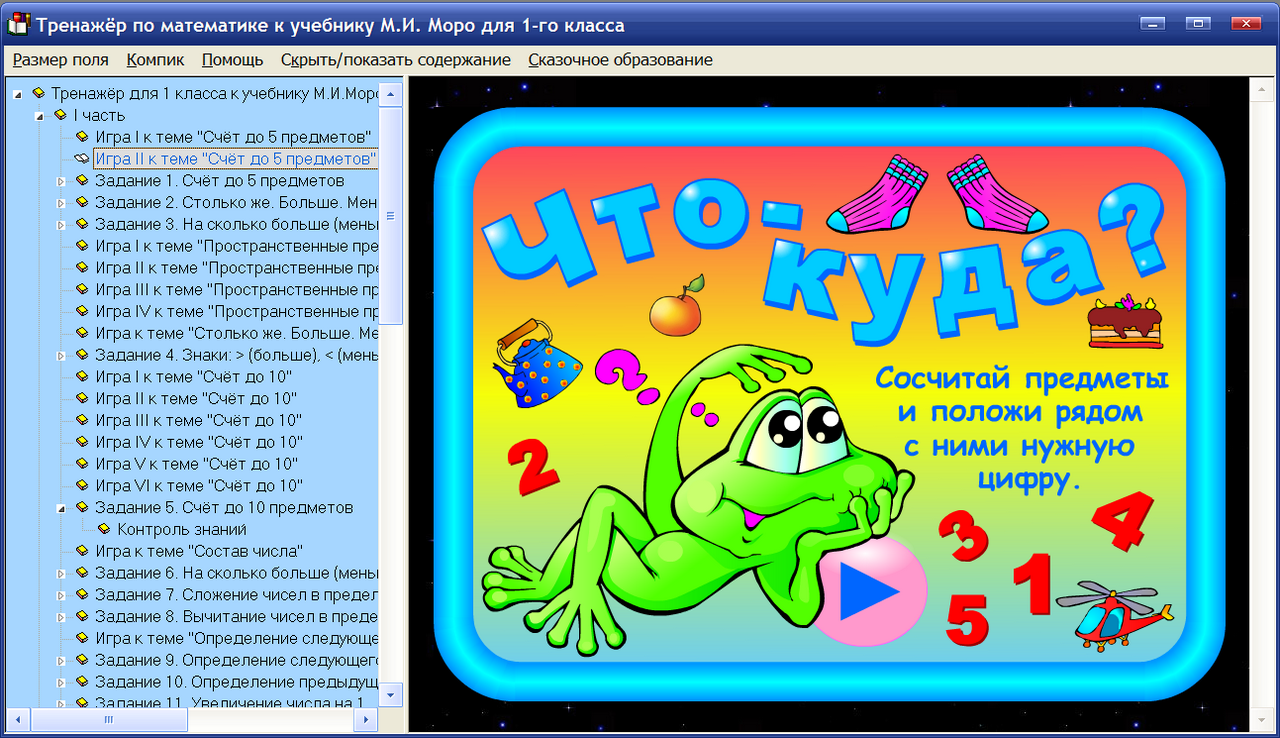This screenshot has height=738, width=1280.
Task: Collapse the root "Тренажёр для 1 класса" tree node
Action: 17,94
